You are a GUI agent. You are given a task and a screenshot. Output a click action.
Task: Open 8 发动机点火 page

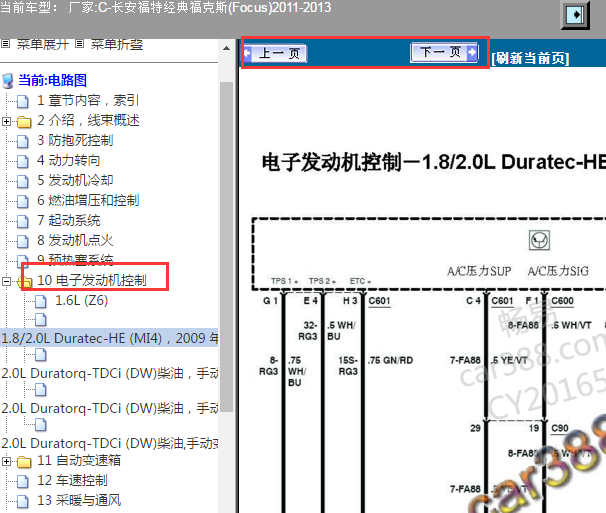[x=75, y=240]
